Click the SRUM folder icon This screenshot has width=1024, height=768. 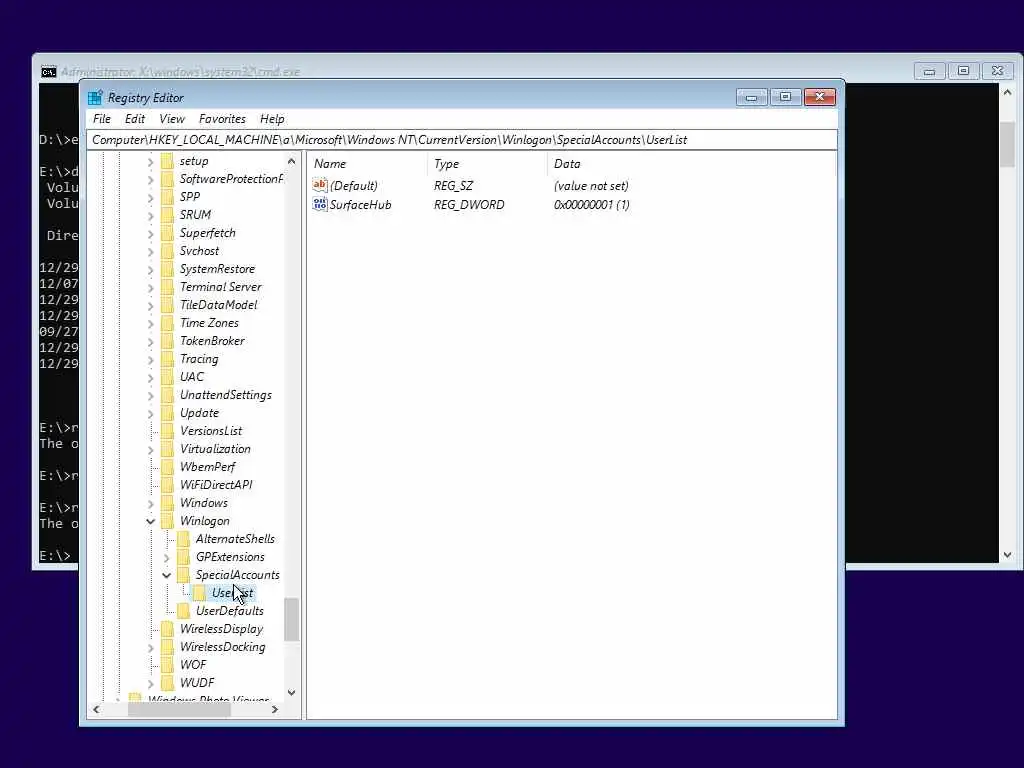[168, 215]
